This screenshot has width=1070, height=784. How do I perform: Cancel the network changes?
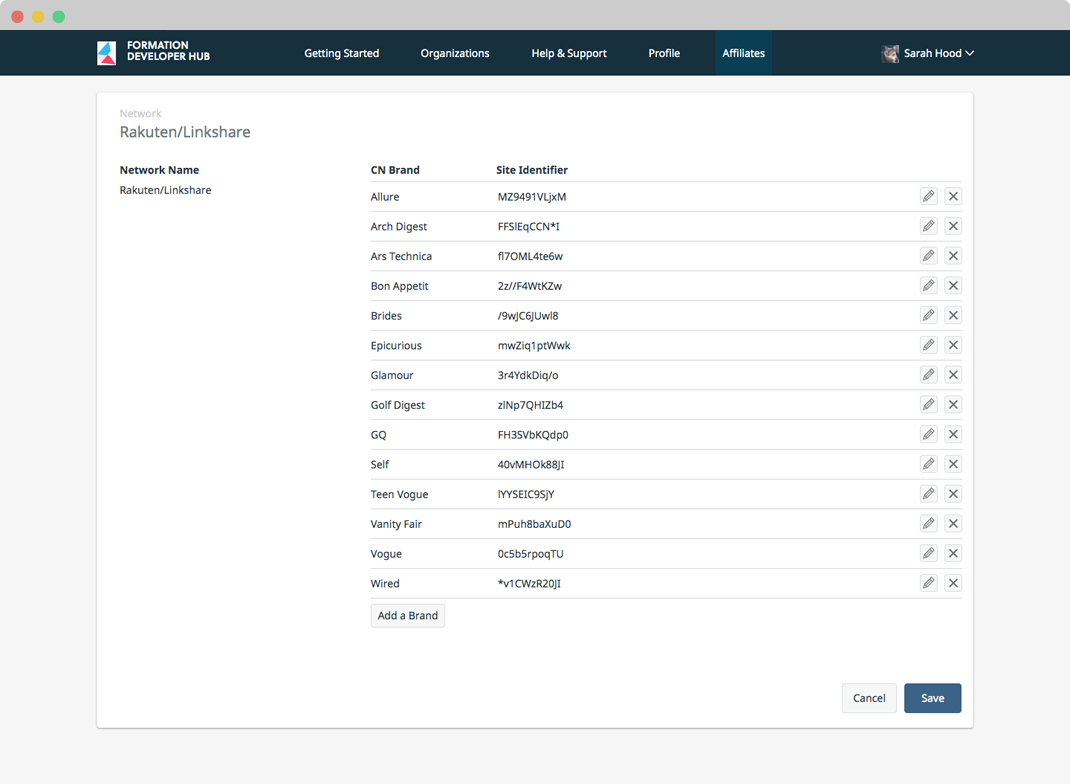coord(869,698)
